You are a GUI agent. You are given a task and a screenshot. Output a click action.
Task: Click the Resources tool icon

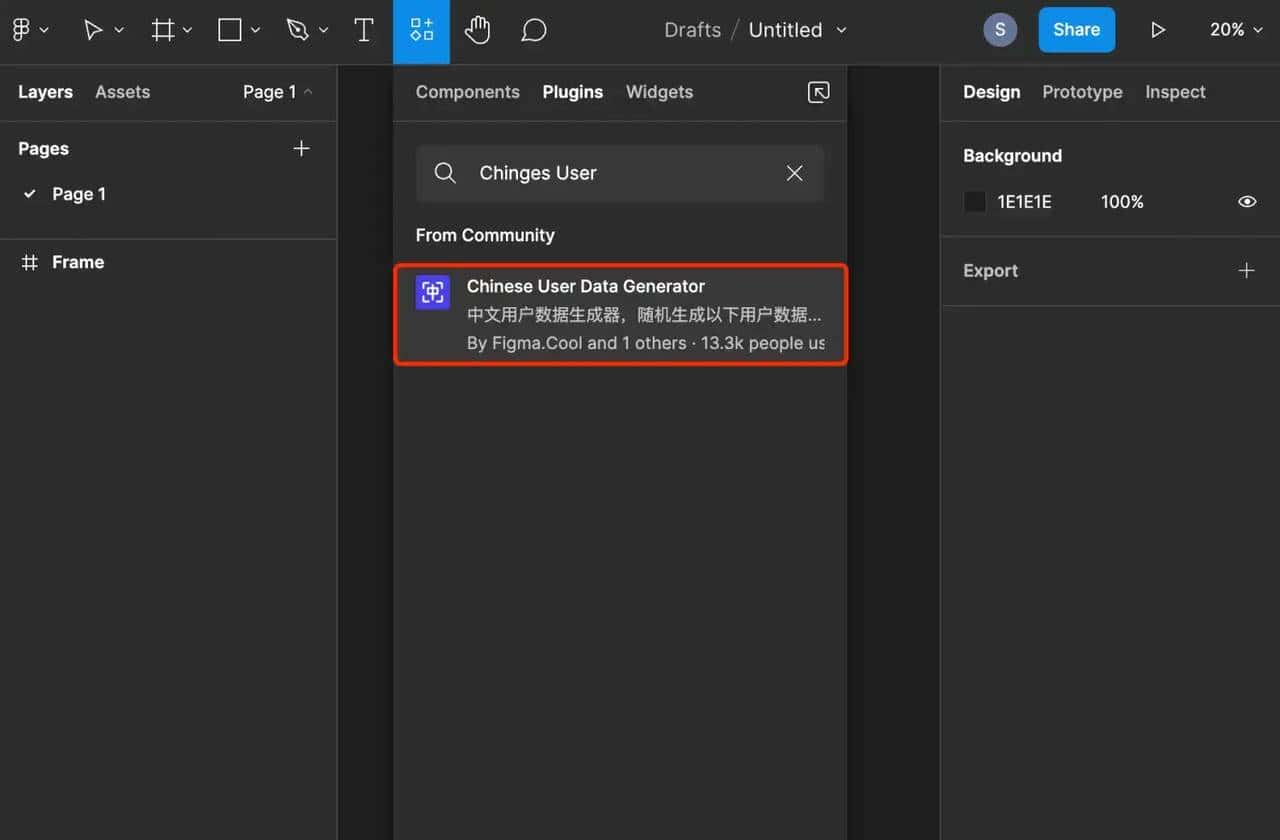(421, 30)
